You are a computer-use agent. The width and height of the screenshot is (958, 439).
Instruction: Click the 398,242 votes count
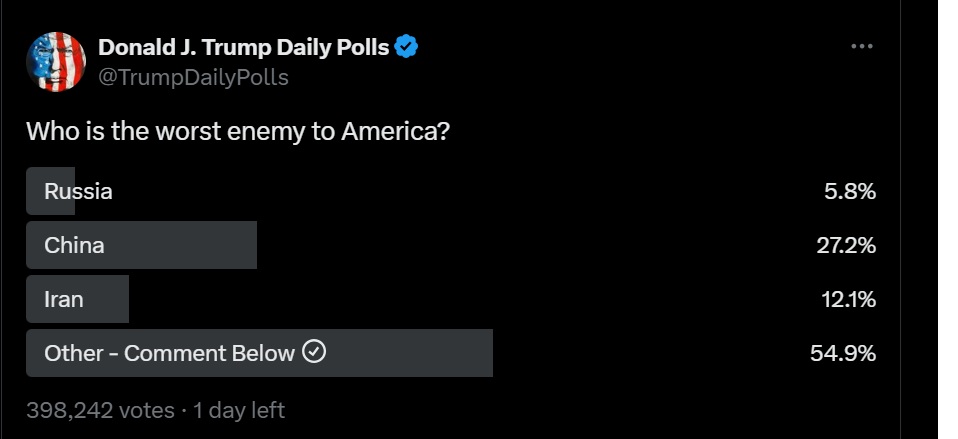tap(100, 410)
